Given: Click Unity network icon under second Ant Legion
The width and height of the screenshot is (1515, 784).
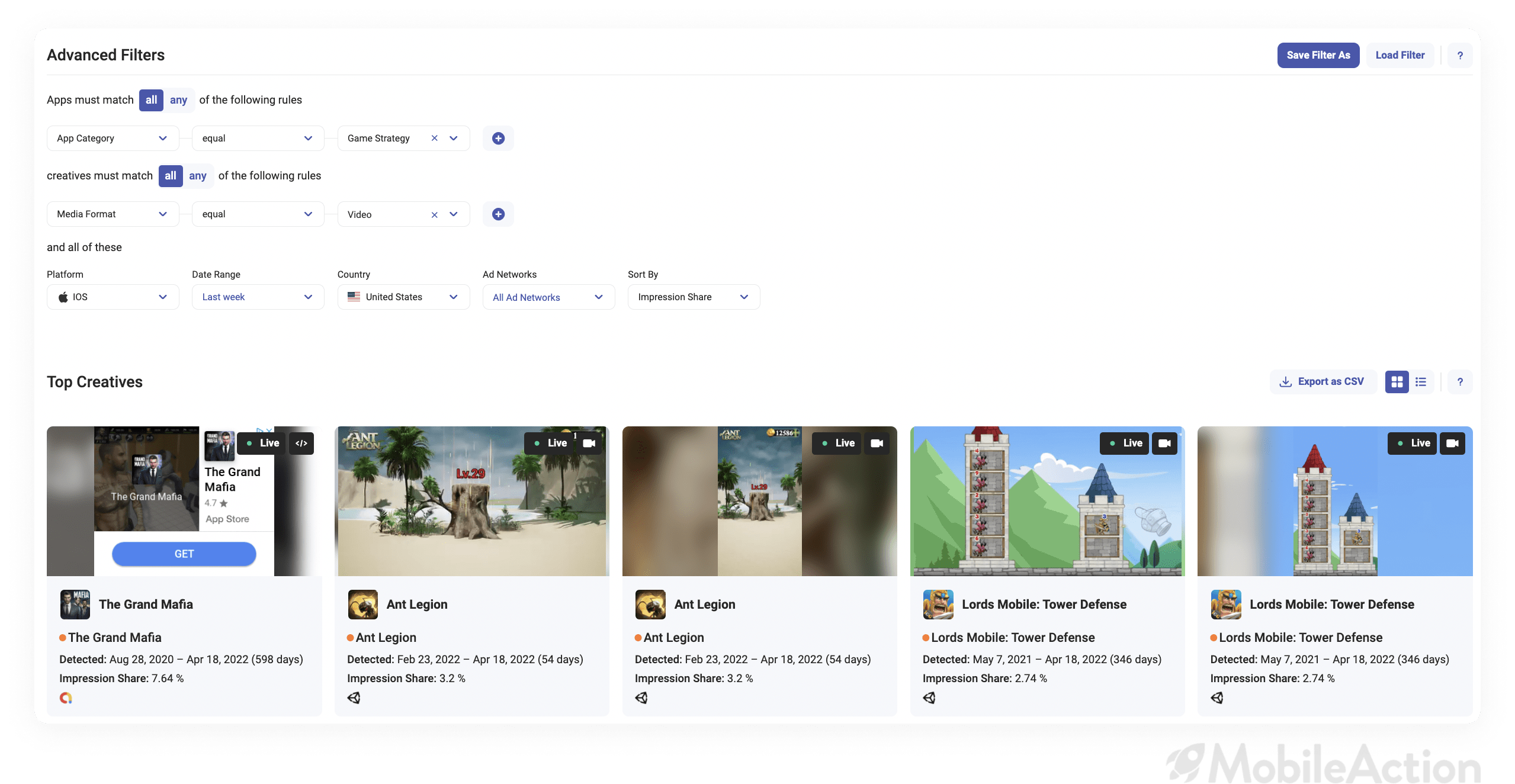Looking at the screenshot, I should [641, 698].
